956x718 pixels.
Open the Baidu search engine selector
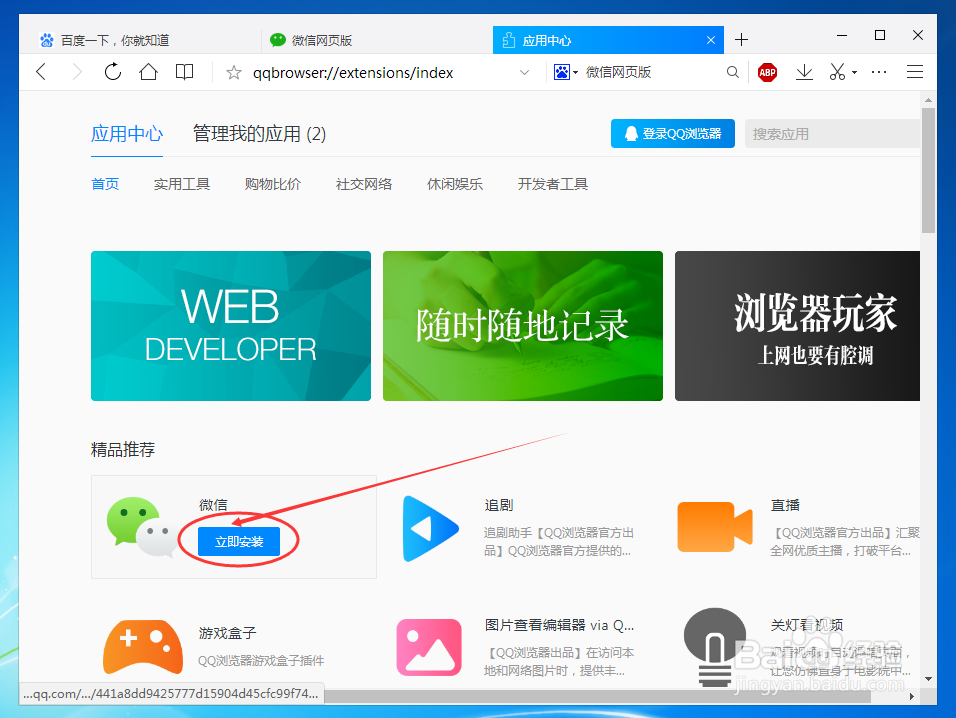pyautogui.click(x=565, y=72)
